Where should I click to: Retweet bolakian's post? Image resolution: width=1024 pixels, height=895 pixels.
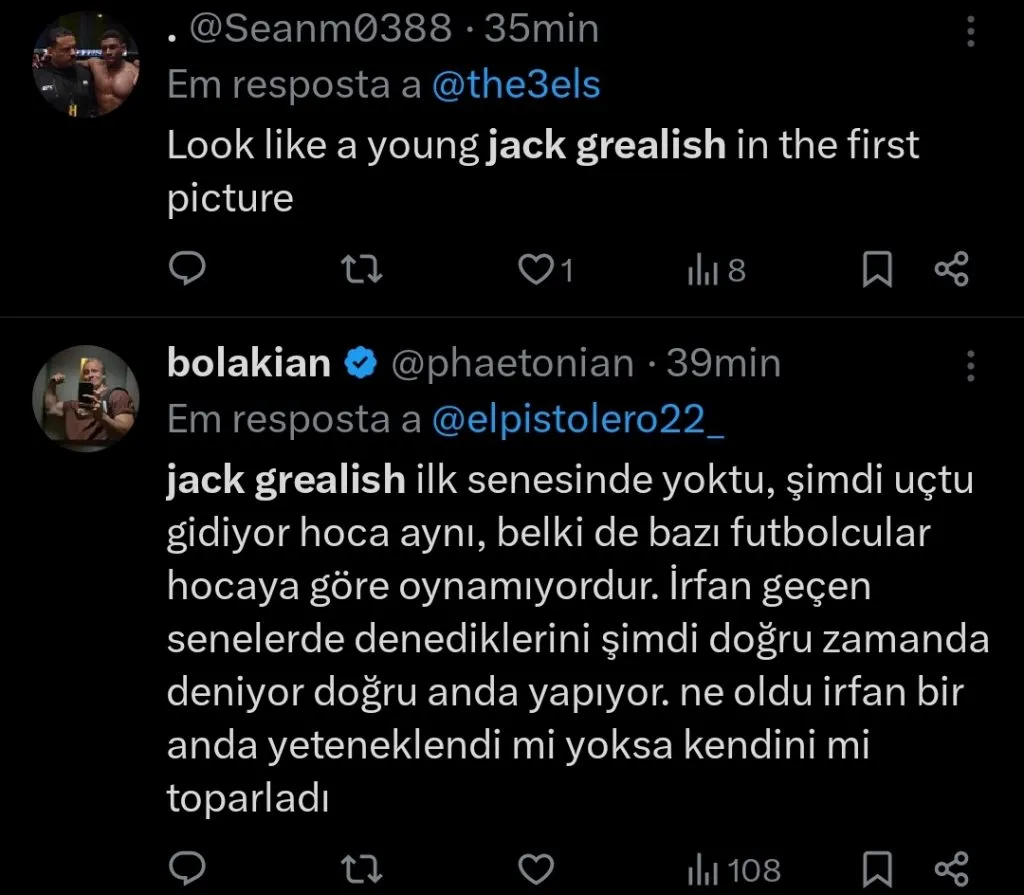click(360, 868)
